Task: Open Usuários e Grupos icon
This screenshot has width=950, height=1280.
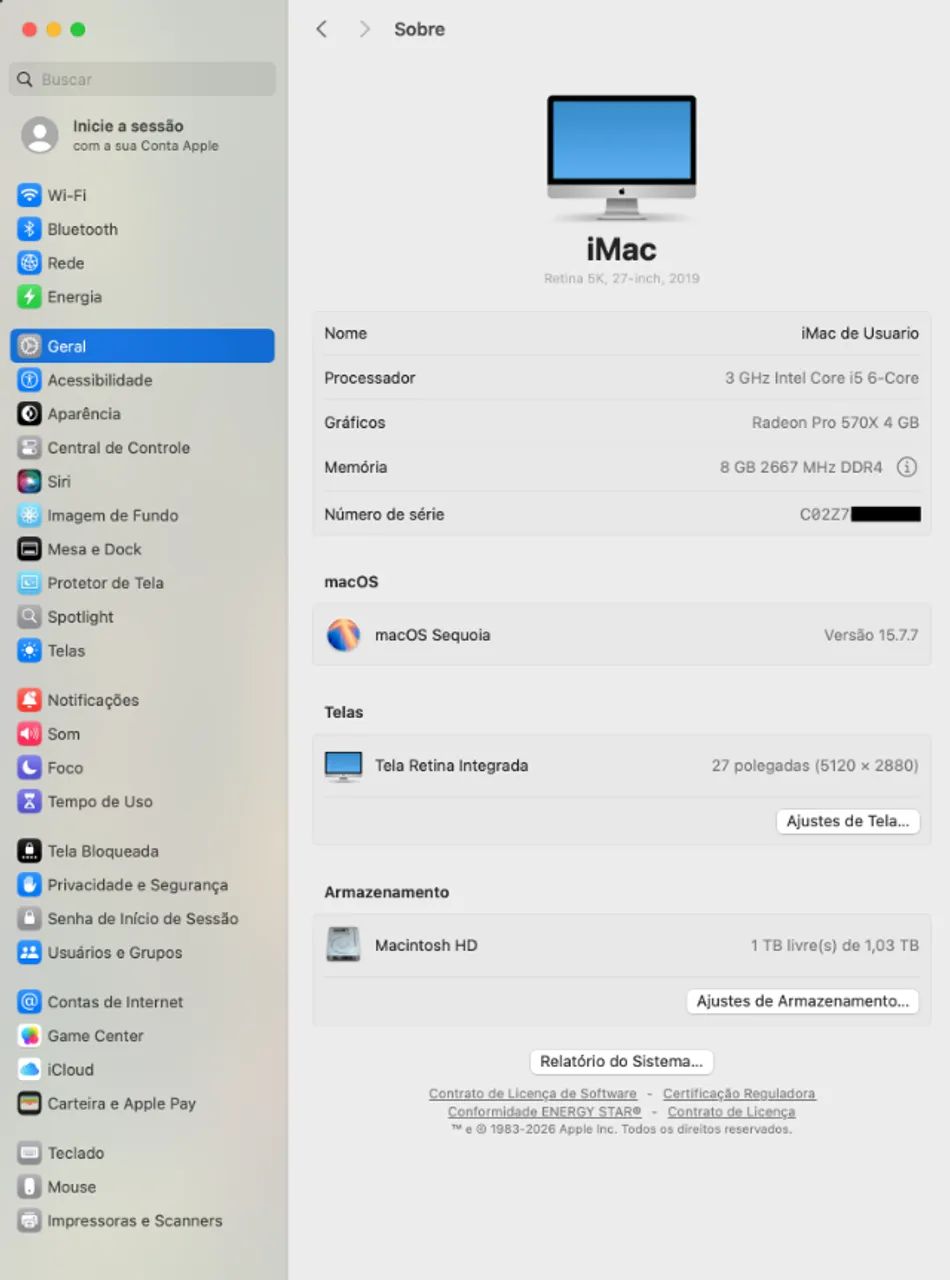Action: coord(30,953)
